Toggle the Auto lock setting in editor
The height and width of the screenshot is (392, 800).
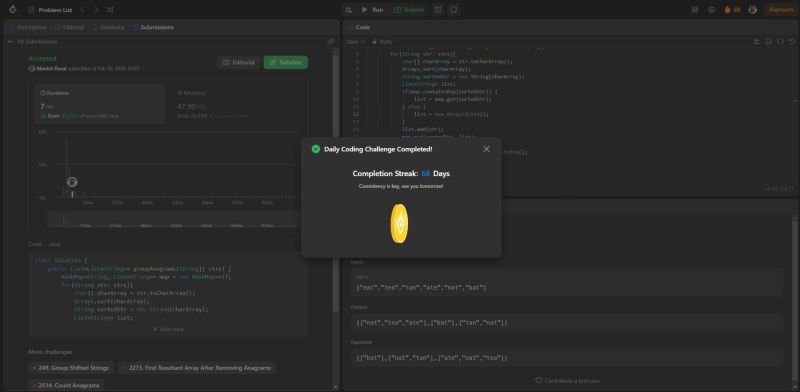point(382,41)
